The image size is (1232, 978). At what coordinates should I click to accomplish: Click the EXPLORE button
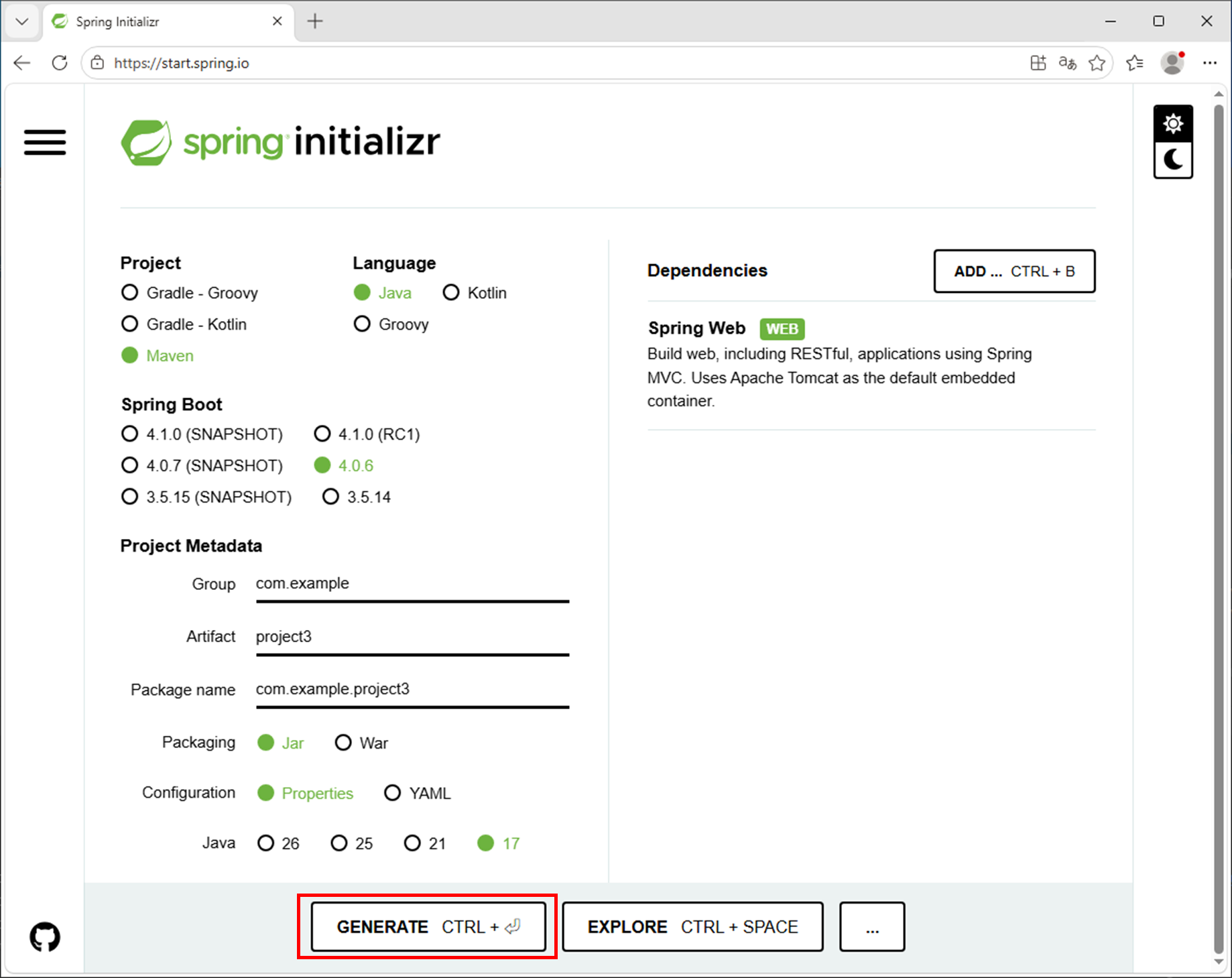point(692,926)
